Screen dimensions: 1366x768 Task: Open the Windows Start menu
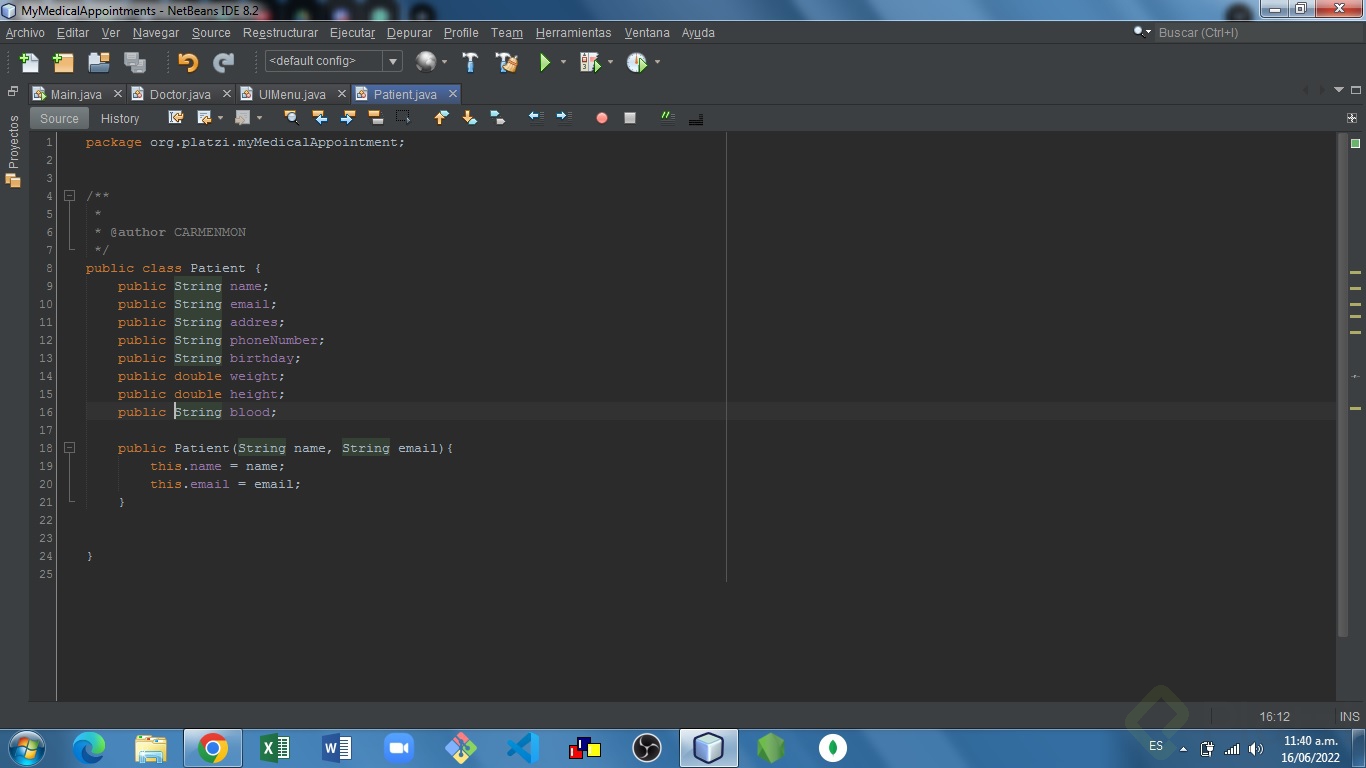(x=26, y=748)
